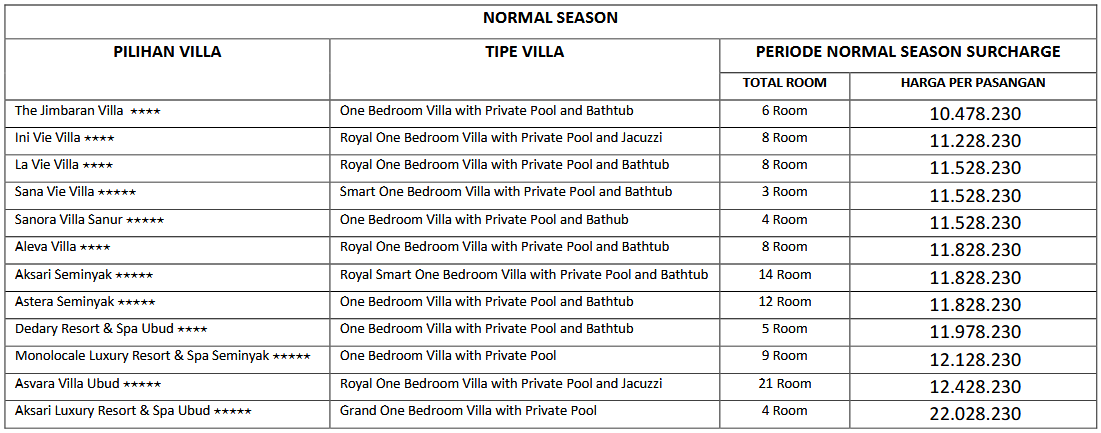Viewport: 1101px width, 433px height.
Task: Select The Jimbaran Villa row name
Action: 87,111
